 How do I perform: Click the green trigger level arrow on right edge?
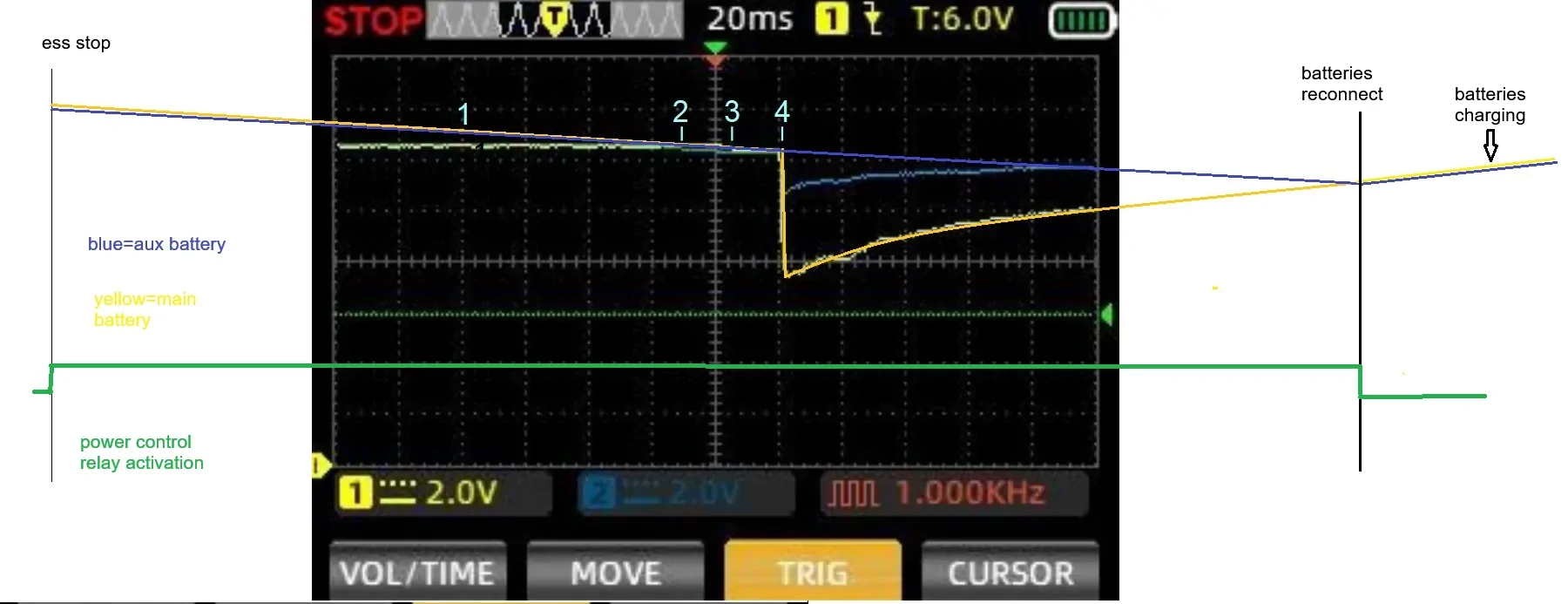1106,315
